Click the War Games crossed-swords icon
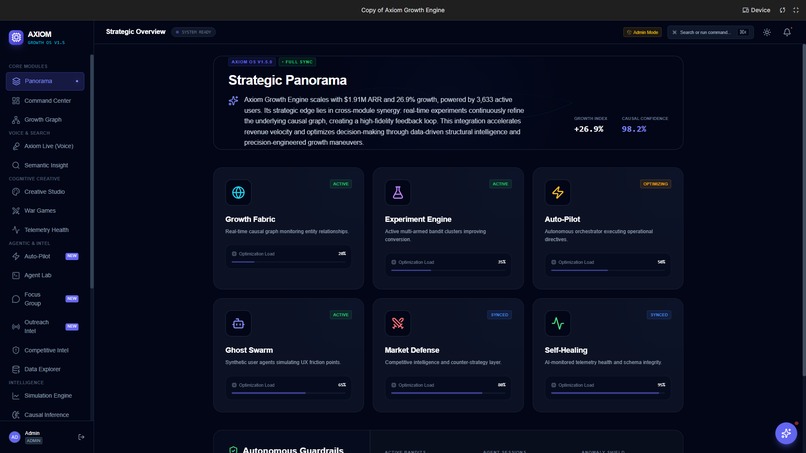This screenshot has height=453, width=806. click(x=16, y=211)
